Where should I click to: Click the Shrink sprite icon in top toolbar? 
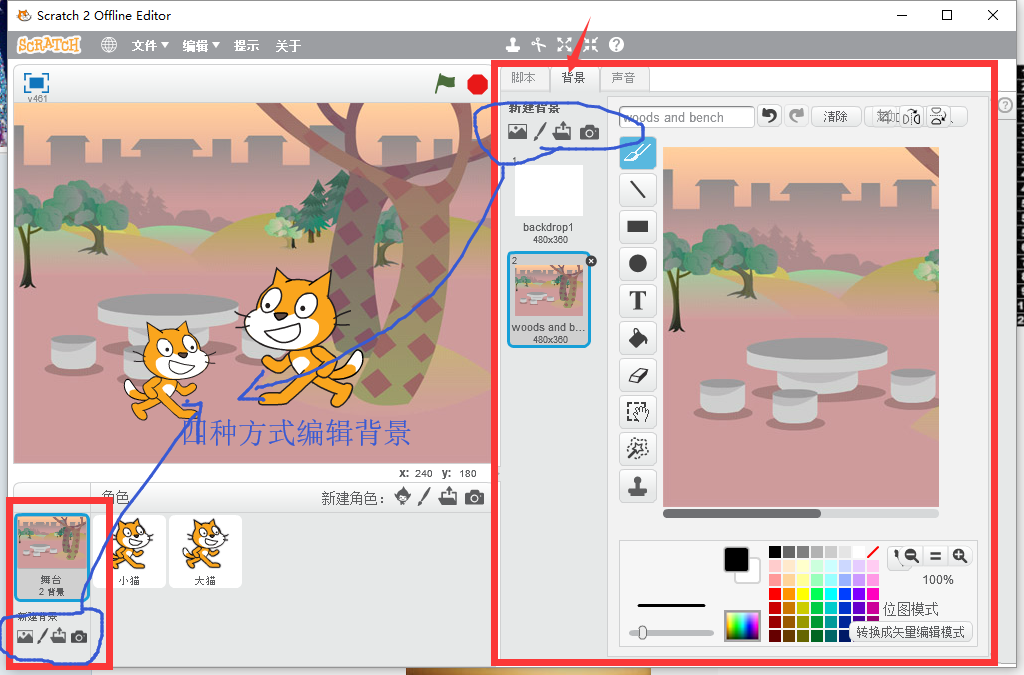click(x=590, y=44)
